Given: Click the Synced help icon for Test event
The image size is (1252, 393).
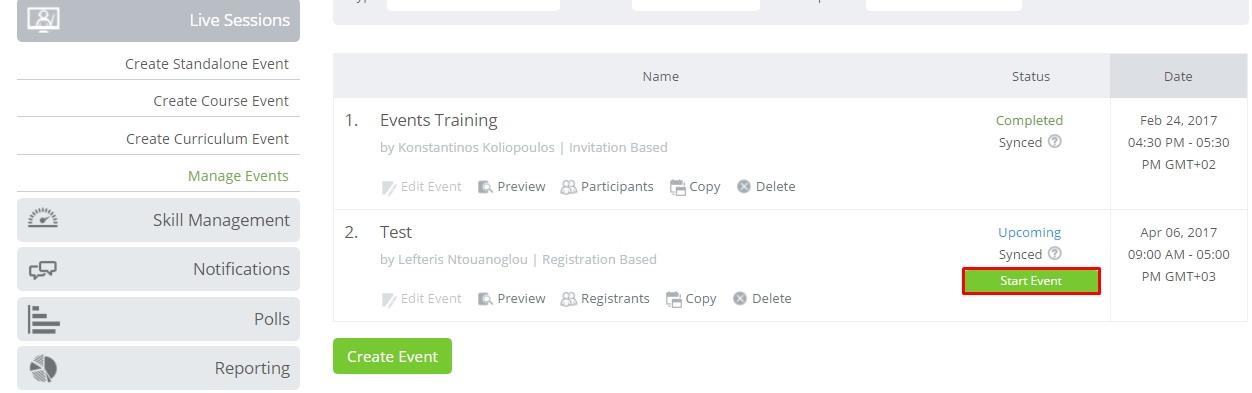Looking at the screenshot, I should 1054,254.
